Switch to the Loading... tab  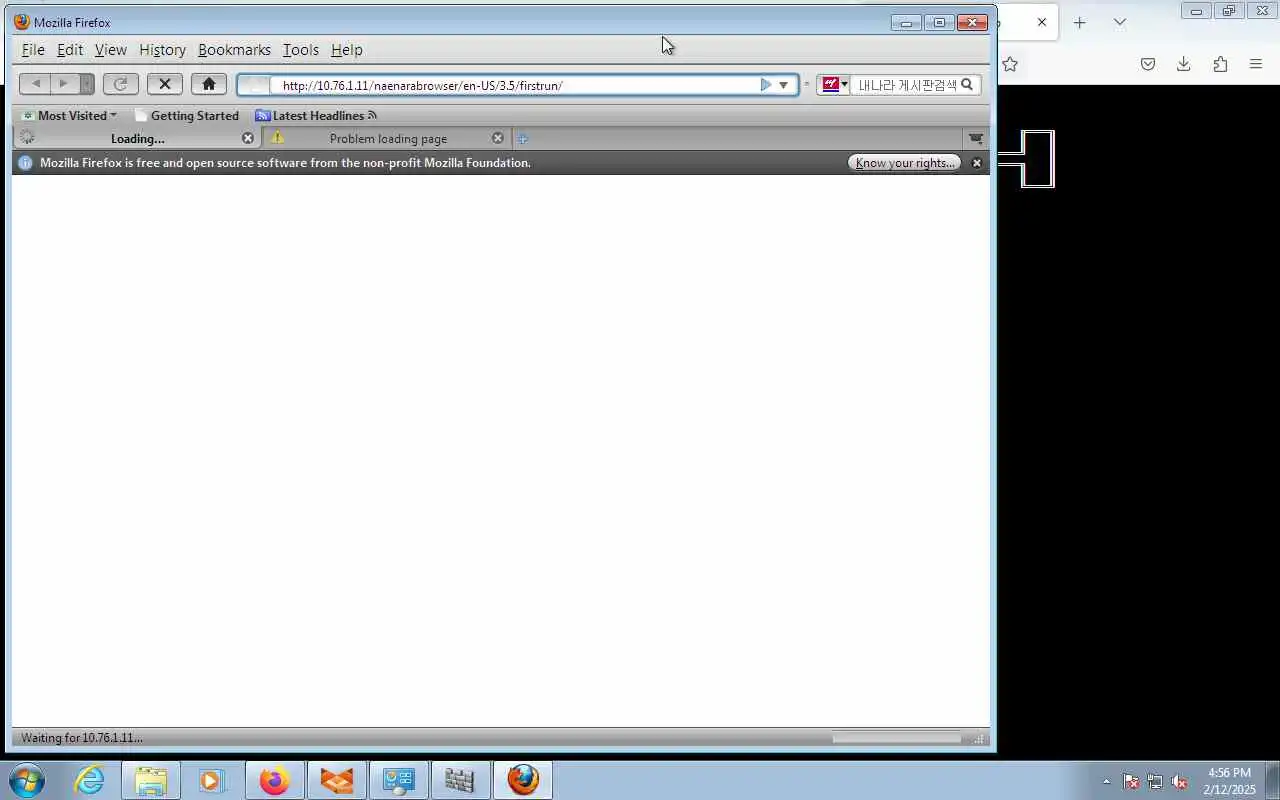click(x=137, y=139)
